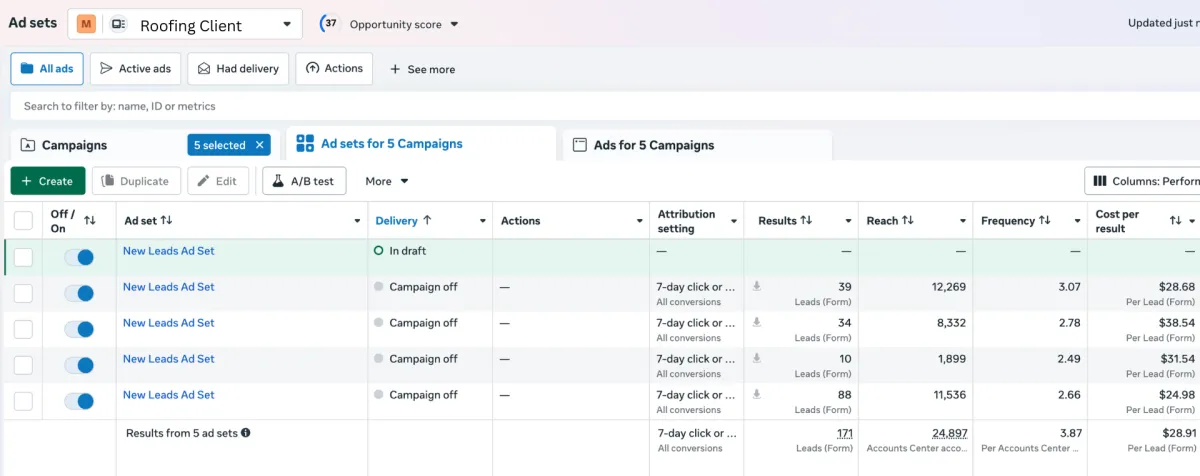Click the All ads folder icon
1200x476 pixels.
pos(27,69)
